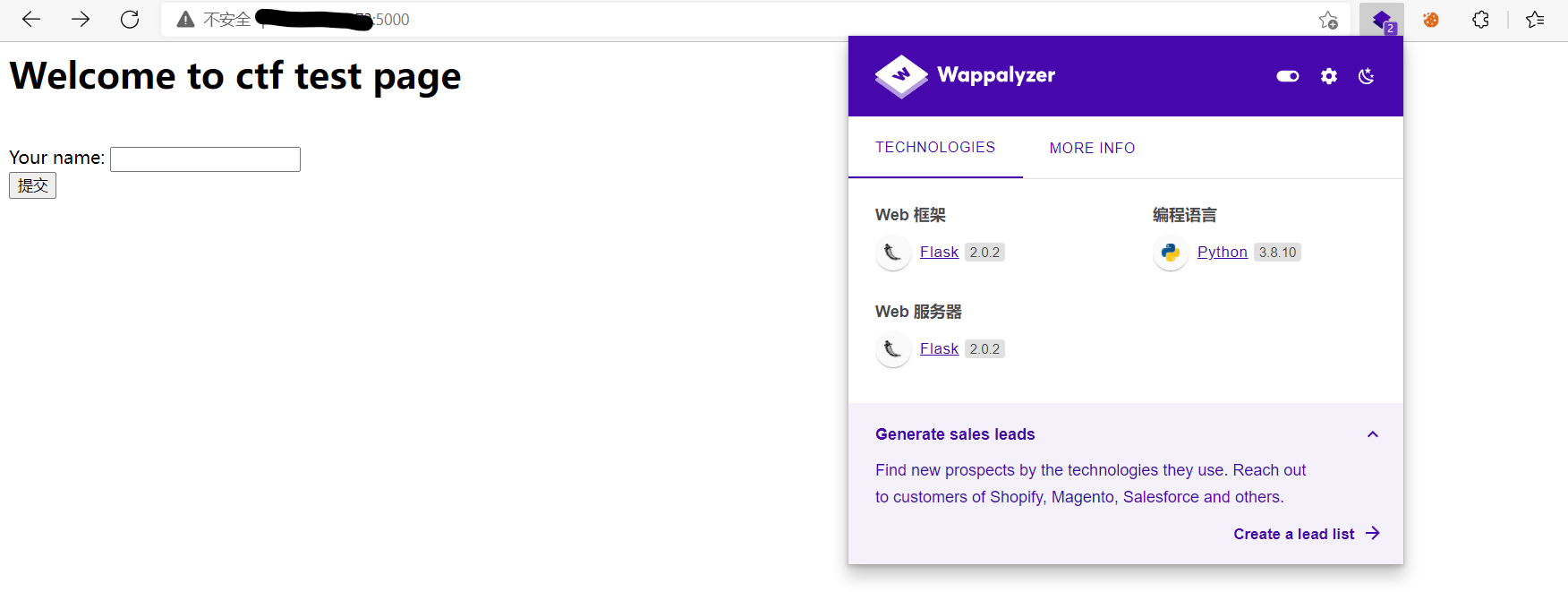This screenshot has width=1568, height=592.
Task: Click the Web 服务器 category heading
Action: tap(918, 312)
